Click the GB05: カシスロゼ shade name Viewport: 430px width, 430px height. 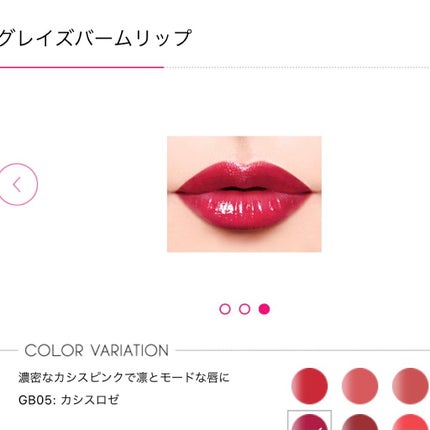pyautogui.click(x=68, y=400)
